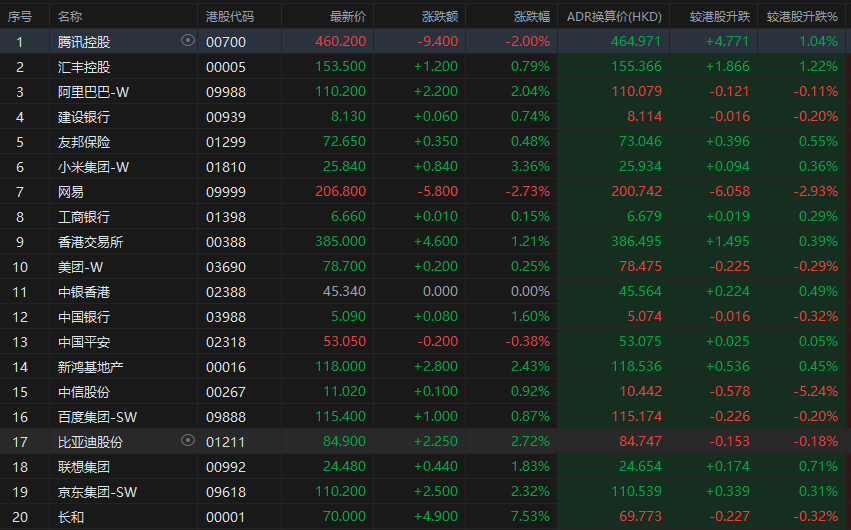Sort by the 涨跌幅 column header
The height and width of the screenshot is (530, 851).
click(531, 17)
